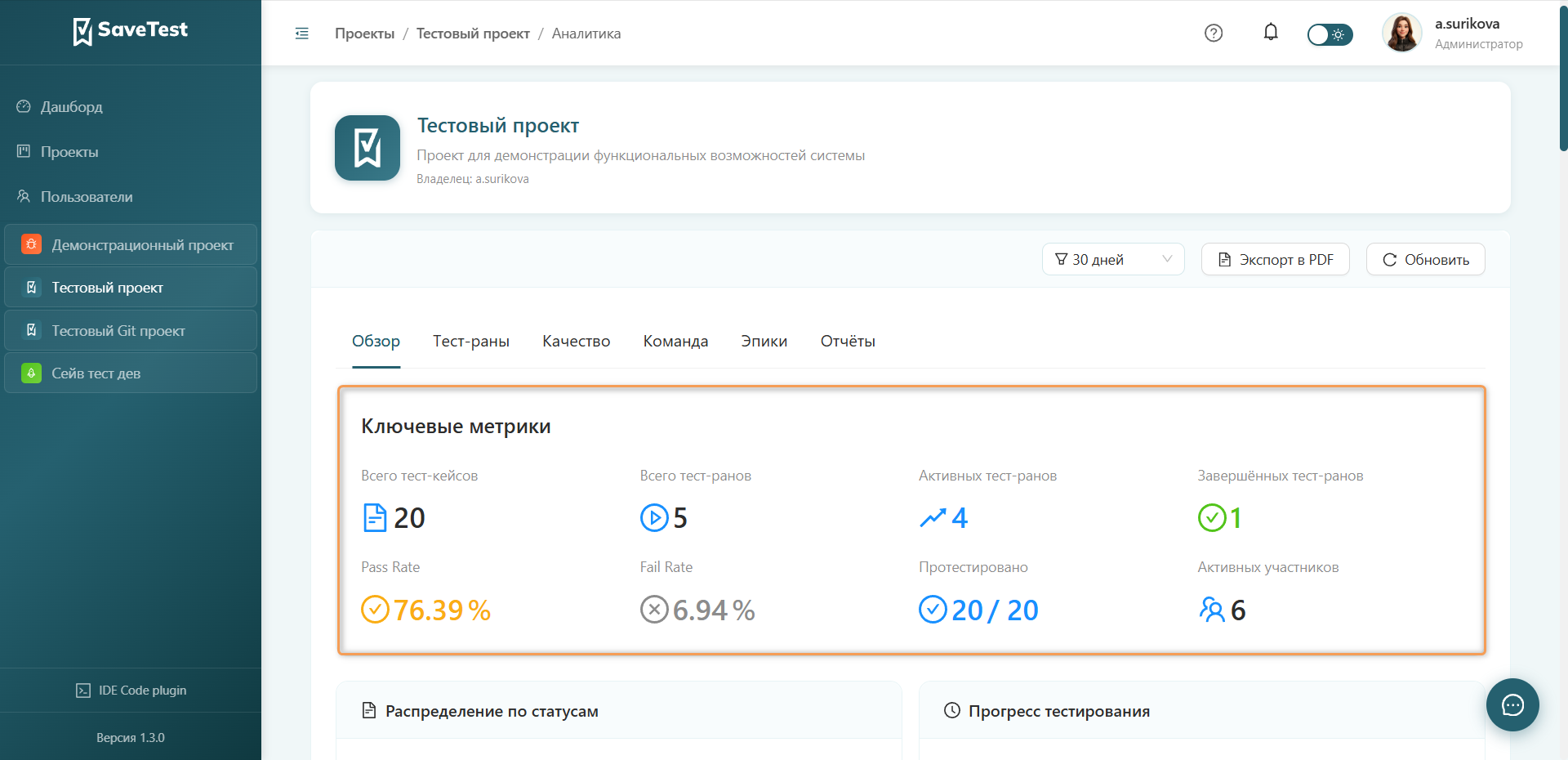Click green check icon for completed runs
This screenshot has height=760, width=1568.
coord(1212,517)
